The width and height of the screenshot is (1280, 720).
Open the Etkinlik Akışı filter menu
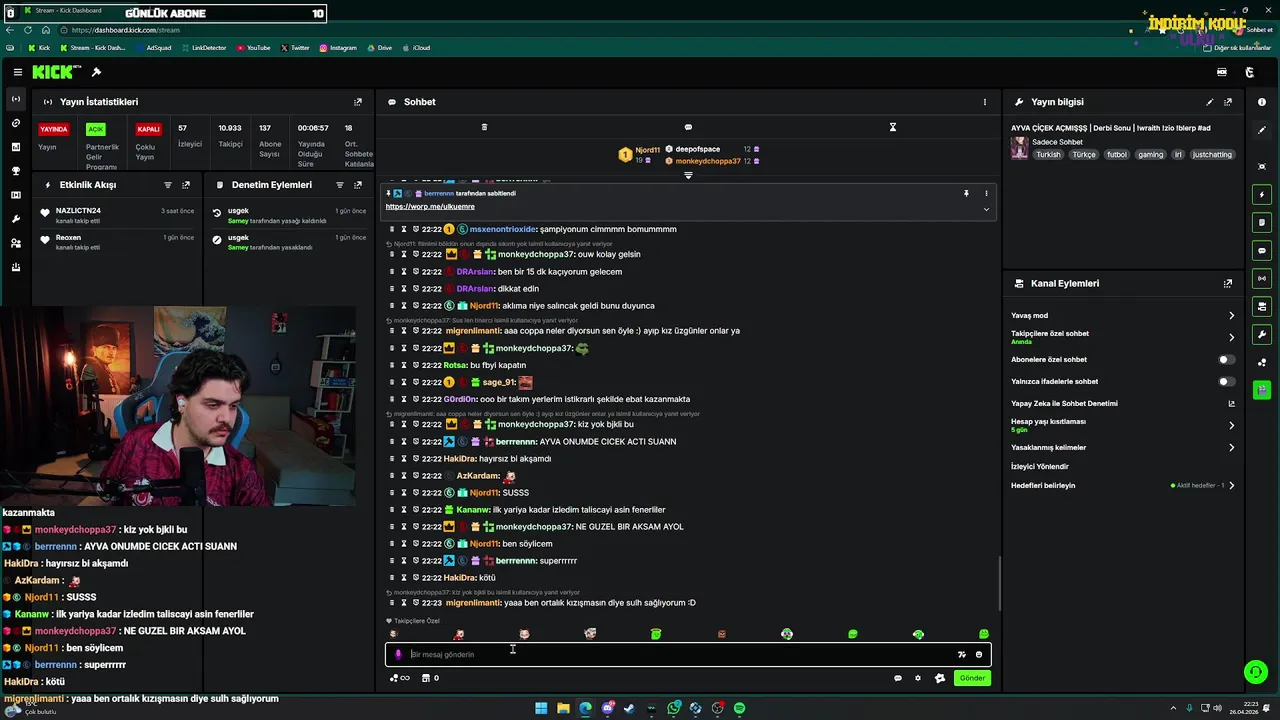click(168, 185)
